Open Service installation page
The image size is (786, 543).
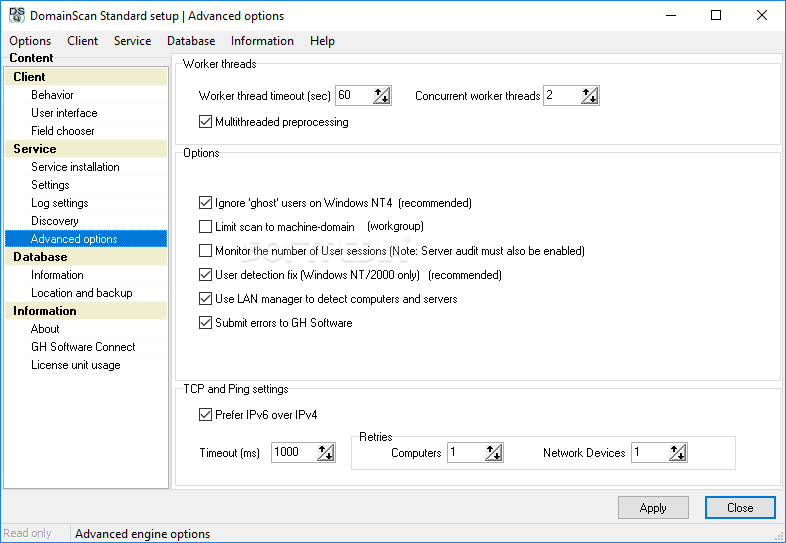pyautogui.click(x=75, y=167)
